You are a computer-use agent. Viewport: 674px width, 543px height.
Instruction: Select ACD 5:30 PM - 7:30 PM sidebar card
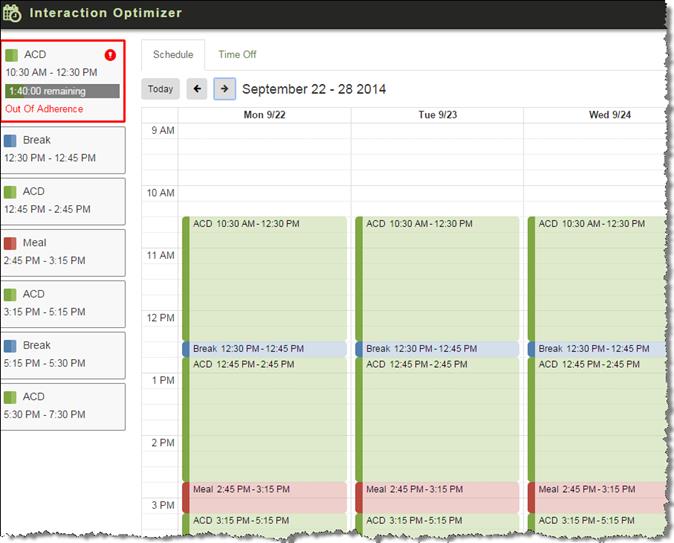point(62,405)
